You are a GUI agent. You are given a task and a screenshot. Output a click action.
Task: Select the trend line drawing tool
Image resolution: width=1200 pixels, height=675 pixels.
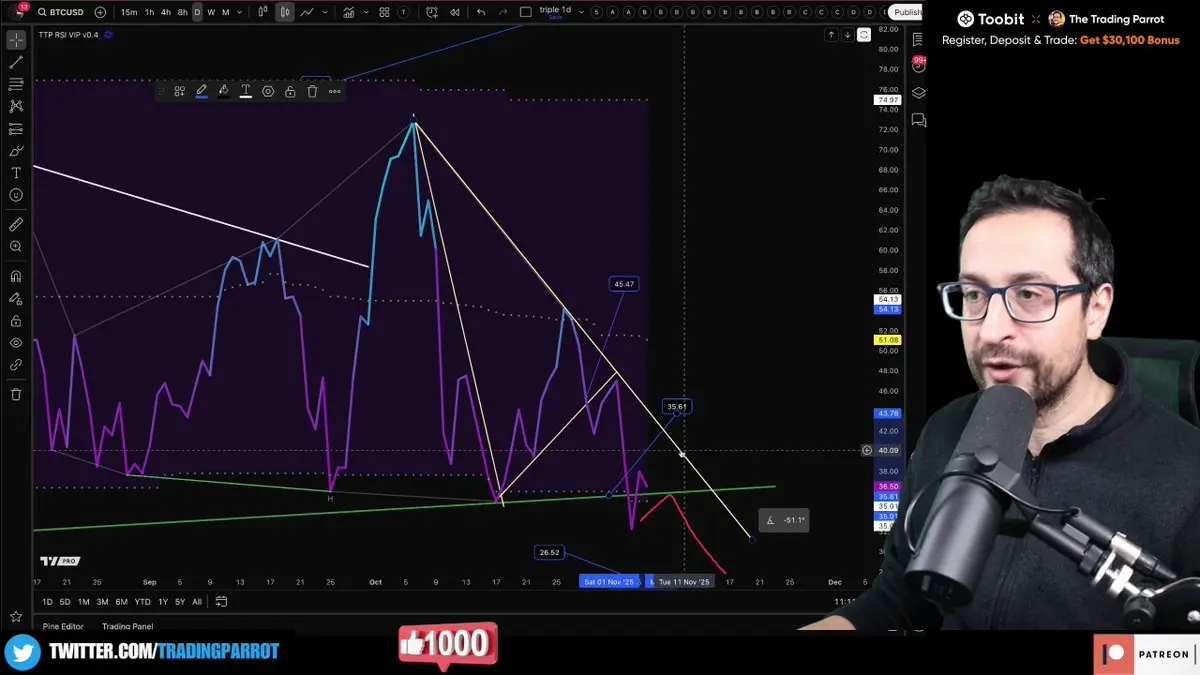16,62
